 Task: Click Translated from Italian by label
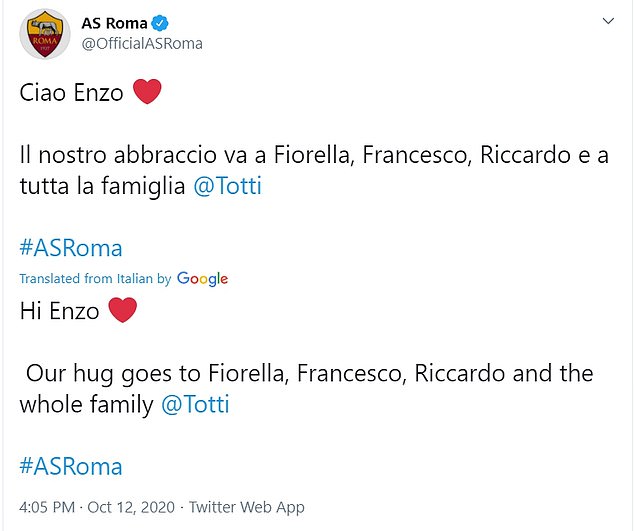click(95, 279)
